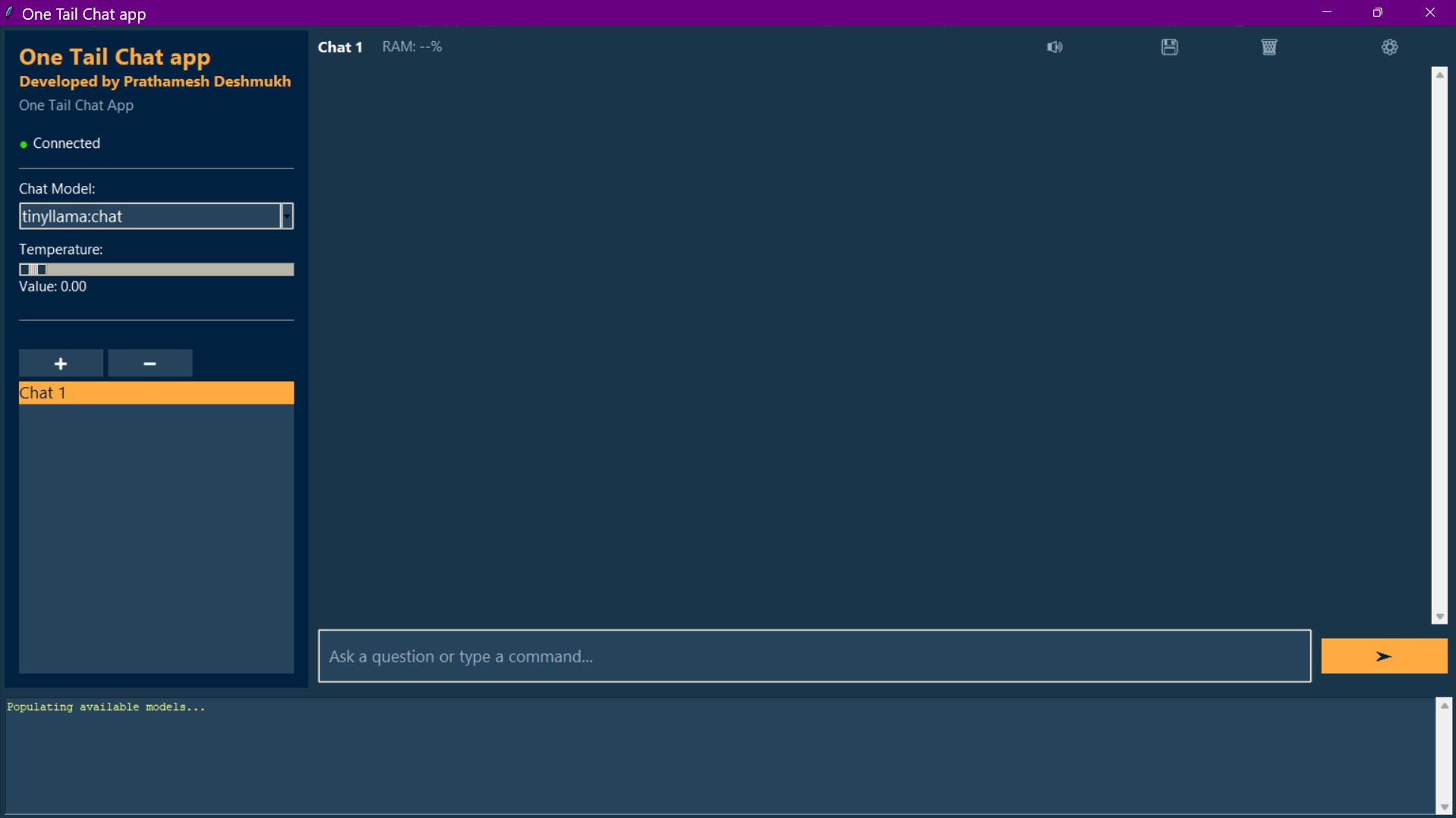Image resolution: width=1456 pixels, height=818 pixels.
Task: Click the 'Ask a question' input field
Action: [x=815, y=656]
